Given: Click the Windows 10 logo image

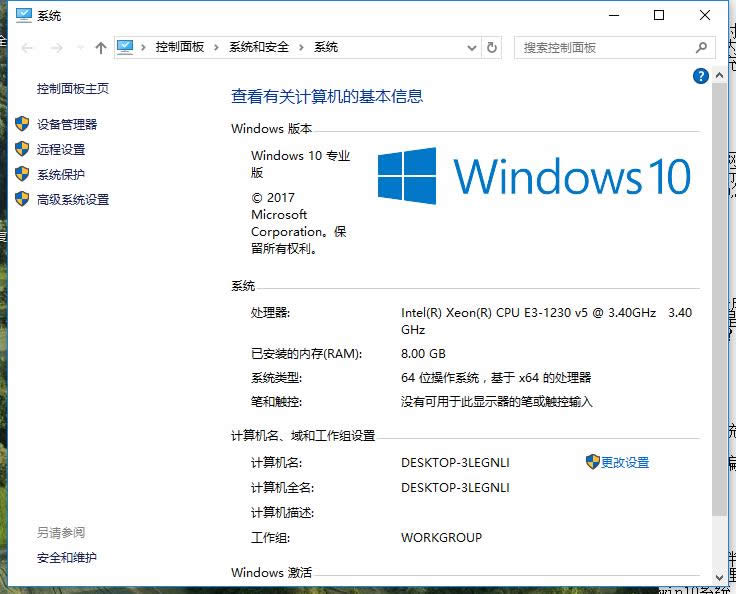Looking at the screenshot, I should tap(534, 176).
